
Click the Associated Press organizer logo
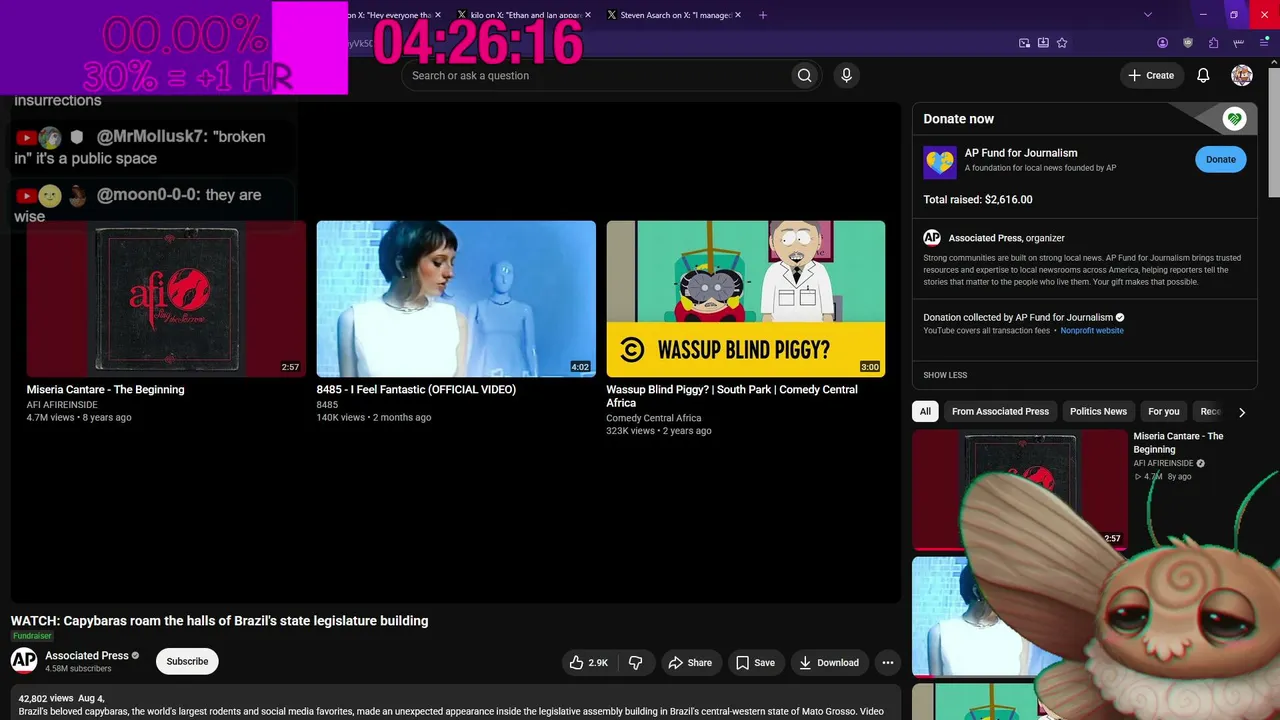pyautogui.click(x=932, y=238)
